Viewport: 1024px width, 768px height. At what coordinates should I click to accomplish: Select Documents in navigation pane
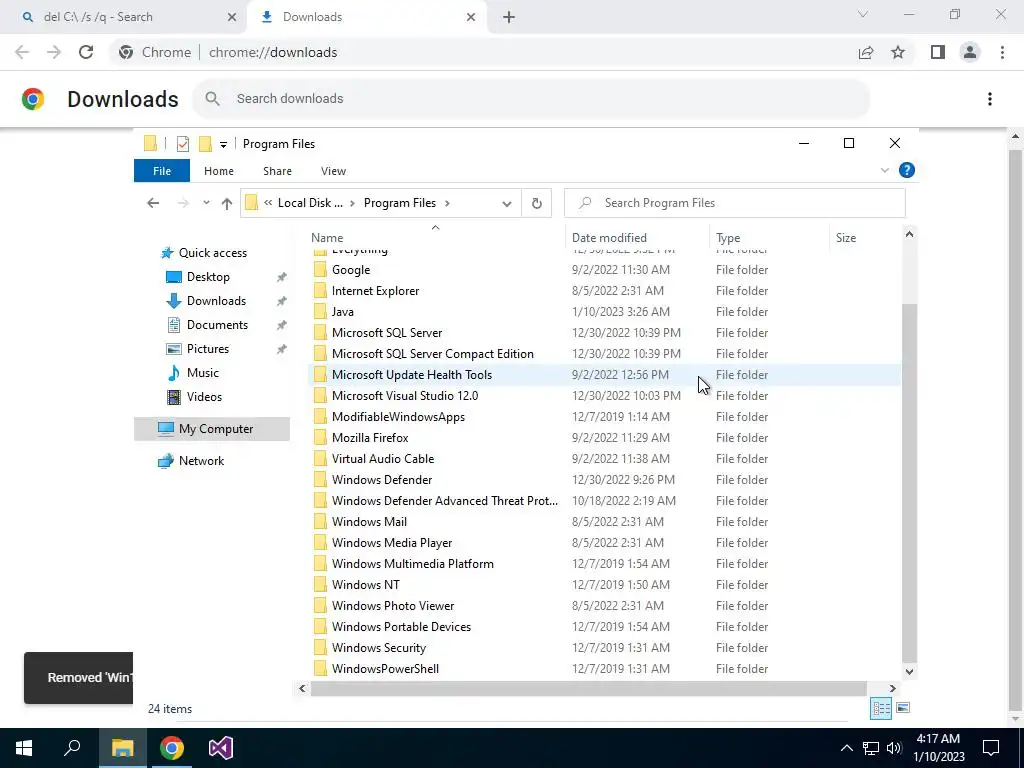[x=217, y=325]
